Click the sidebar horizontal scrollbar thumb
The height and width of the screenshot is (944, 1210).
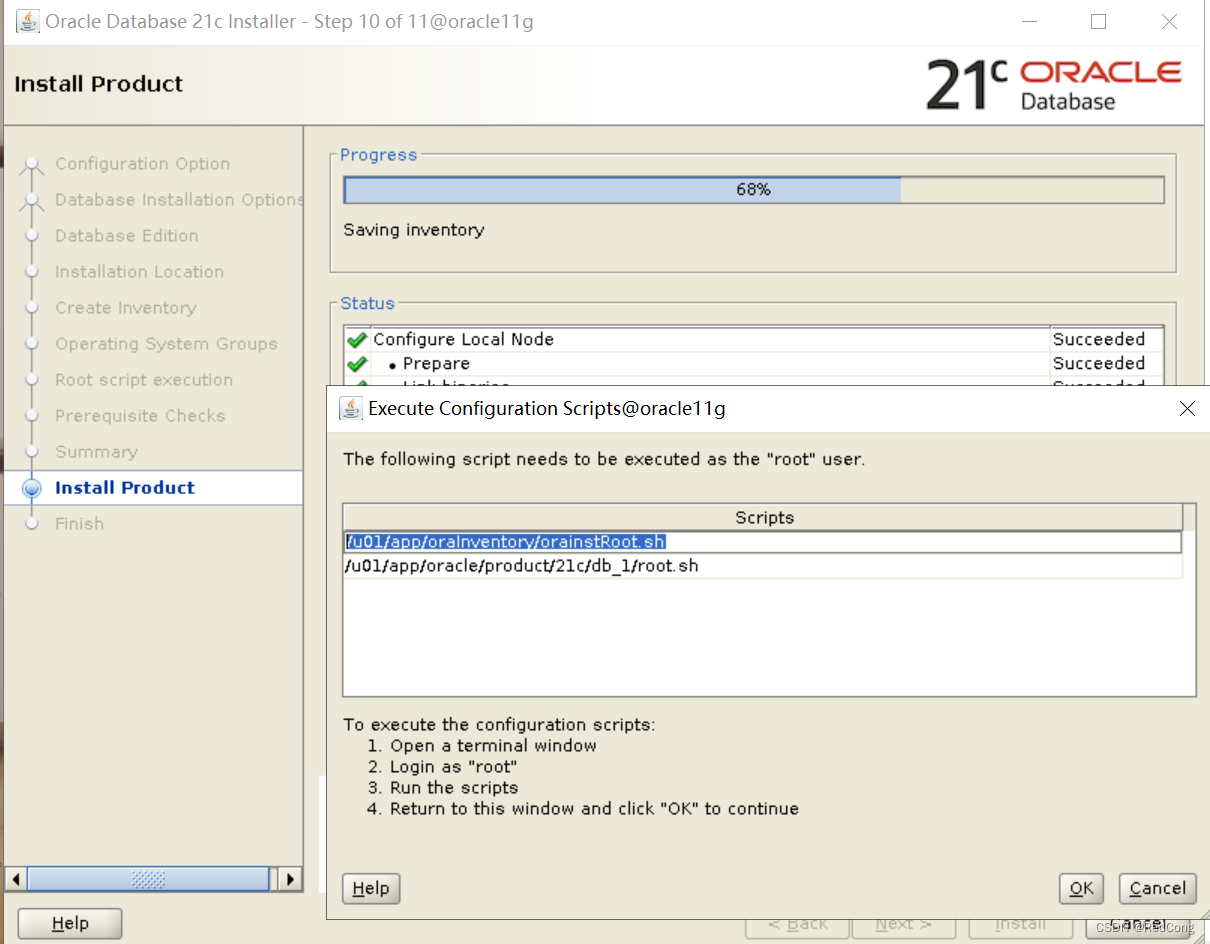click(x=148, y=879)
